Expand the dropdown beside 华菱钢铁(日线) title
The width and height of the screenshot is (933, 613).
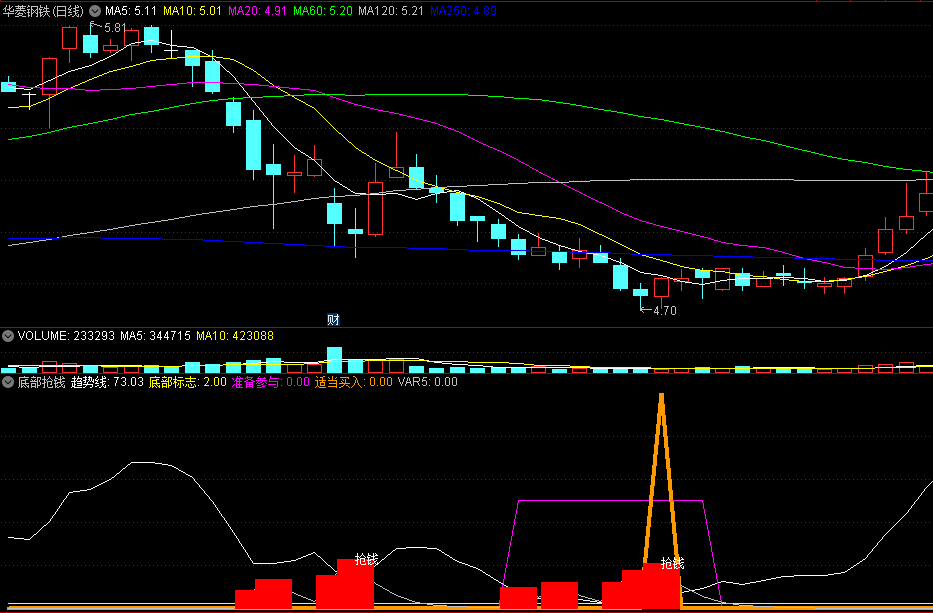point(95,11)
